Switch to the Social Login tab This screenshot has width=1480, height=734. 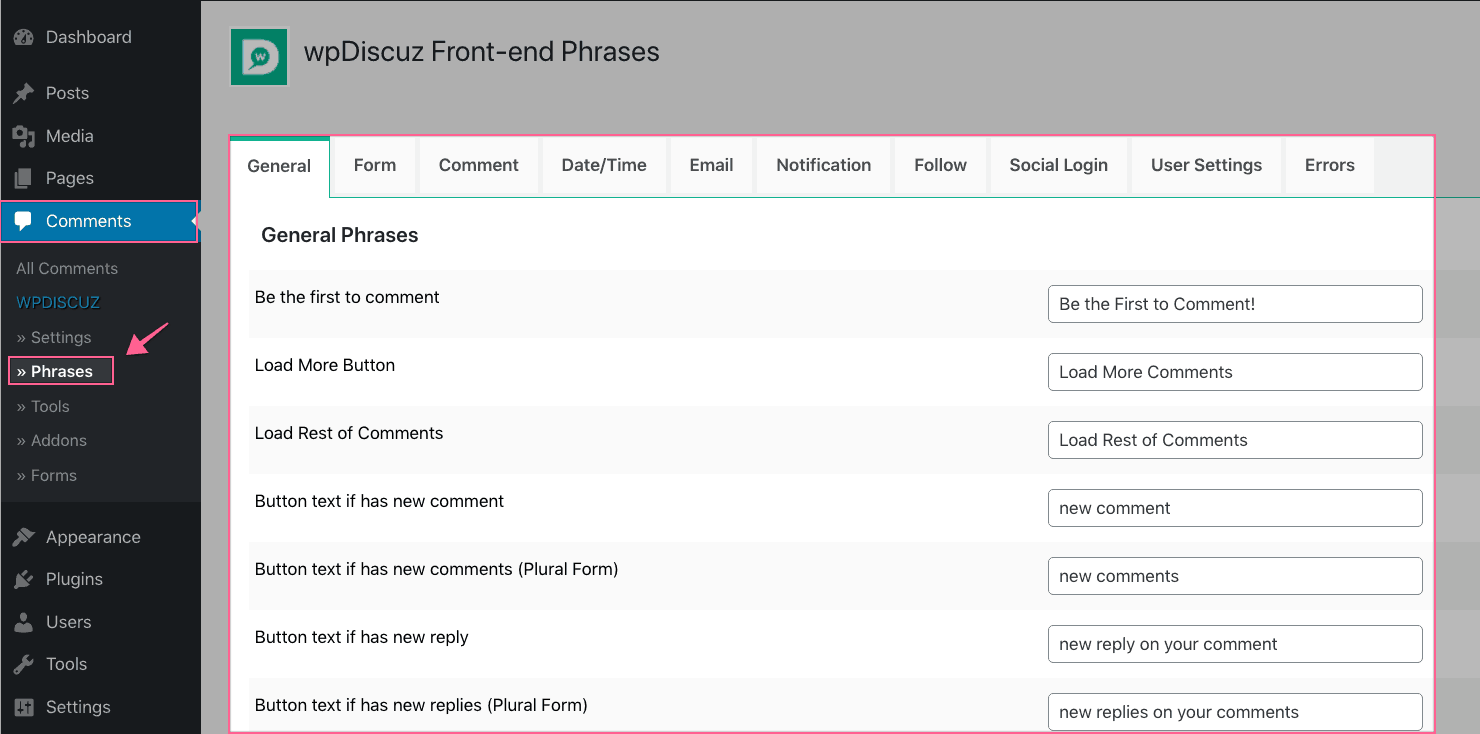pyautogui.click(x=1059, y=165)
